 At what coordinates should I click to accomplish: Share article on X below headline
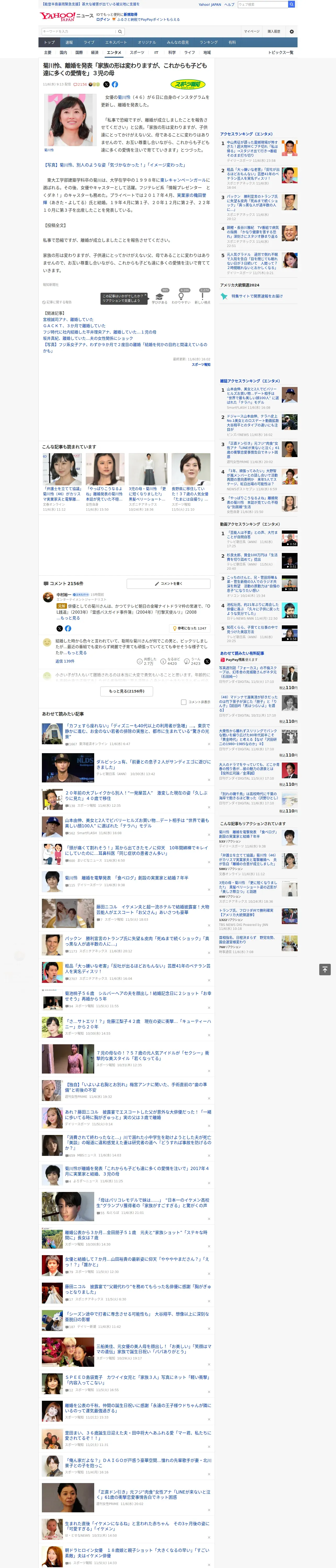(x=107, y=85)
